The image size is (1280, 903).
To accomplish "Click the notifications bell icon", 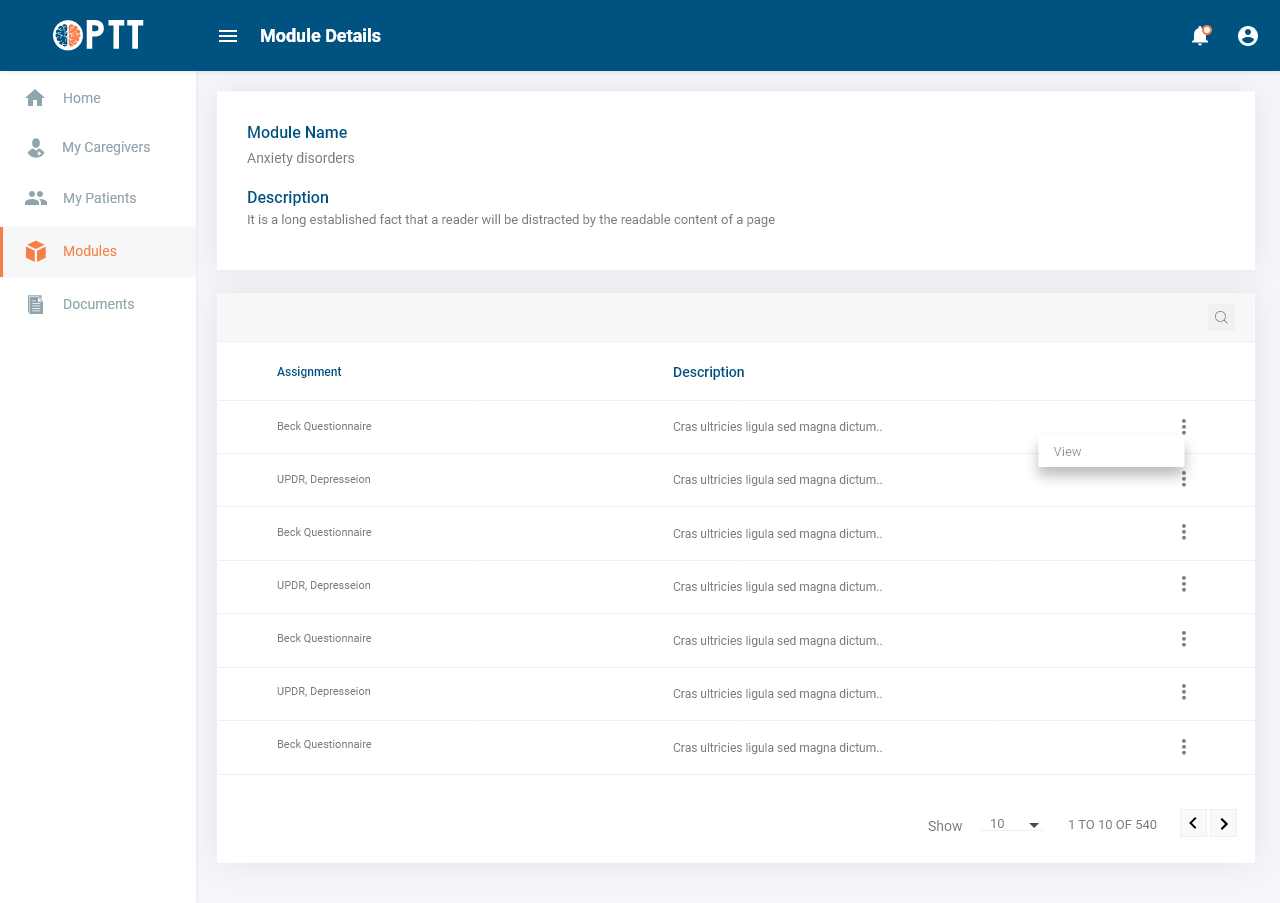I will [1200, 36].
